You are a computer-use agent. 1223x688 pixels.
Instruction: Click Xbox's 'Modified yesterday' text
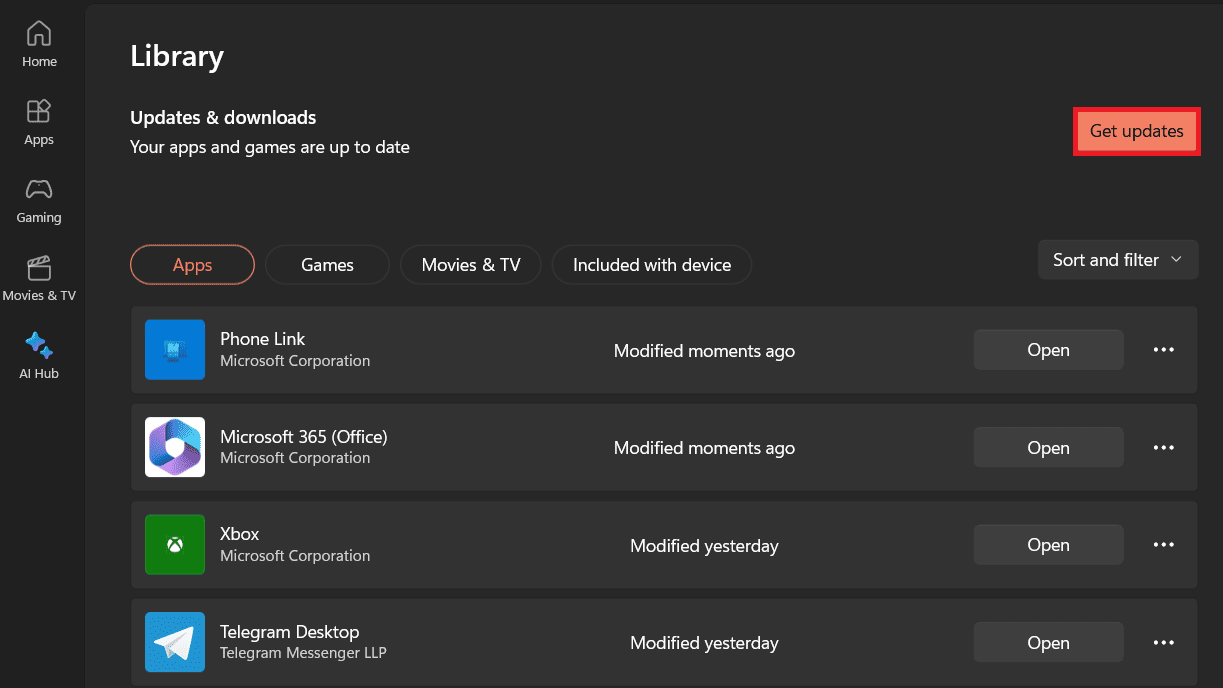(x=705, y=546)
